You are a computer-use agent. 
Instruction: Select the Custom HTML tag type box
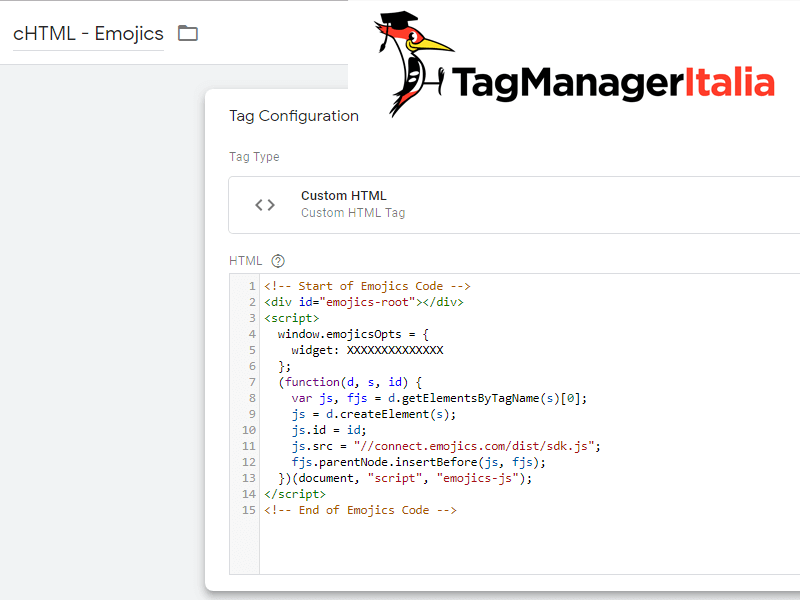tap(514, 205)
